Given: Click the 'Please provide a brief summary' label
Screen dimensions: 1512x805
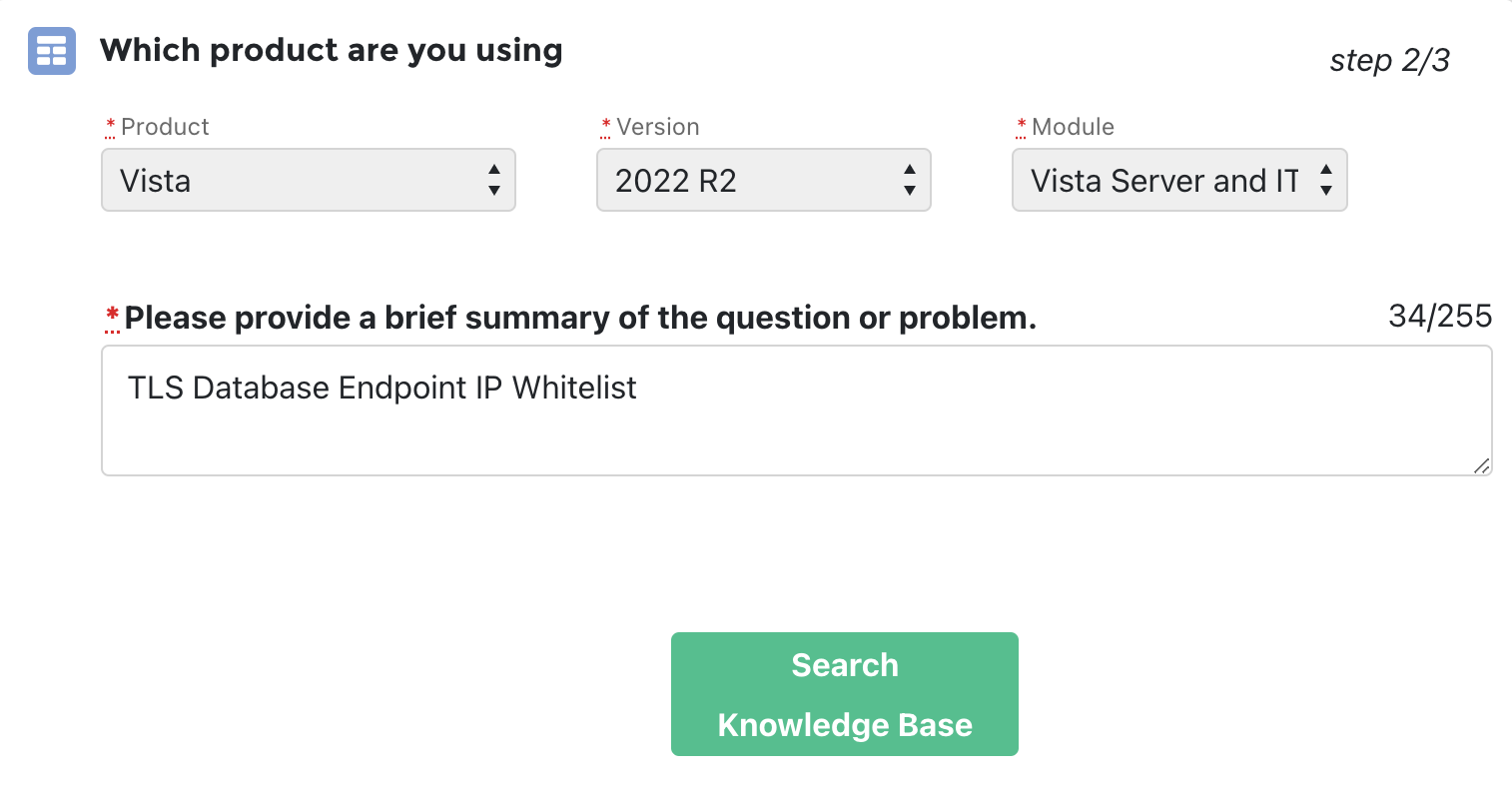Looking at the screenshot, I should point(580,318).
